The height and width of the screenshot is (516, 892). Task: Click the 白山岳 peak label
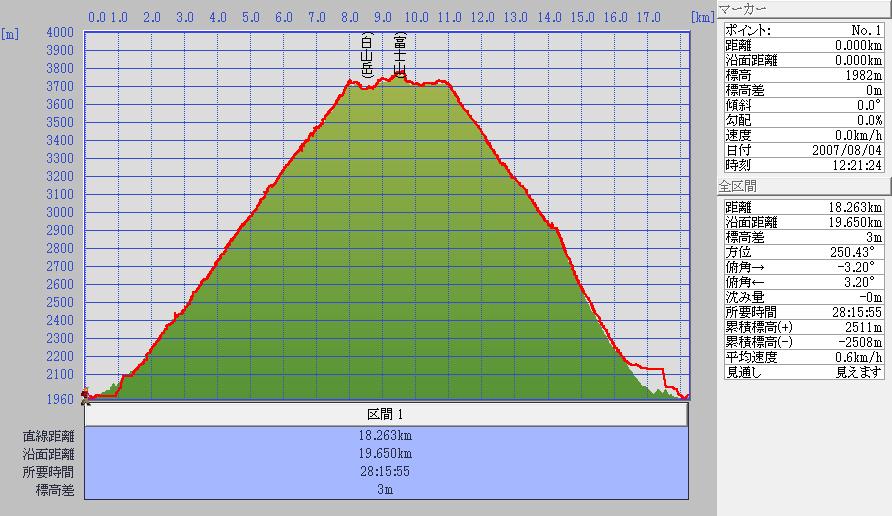(367, 55)
